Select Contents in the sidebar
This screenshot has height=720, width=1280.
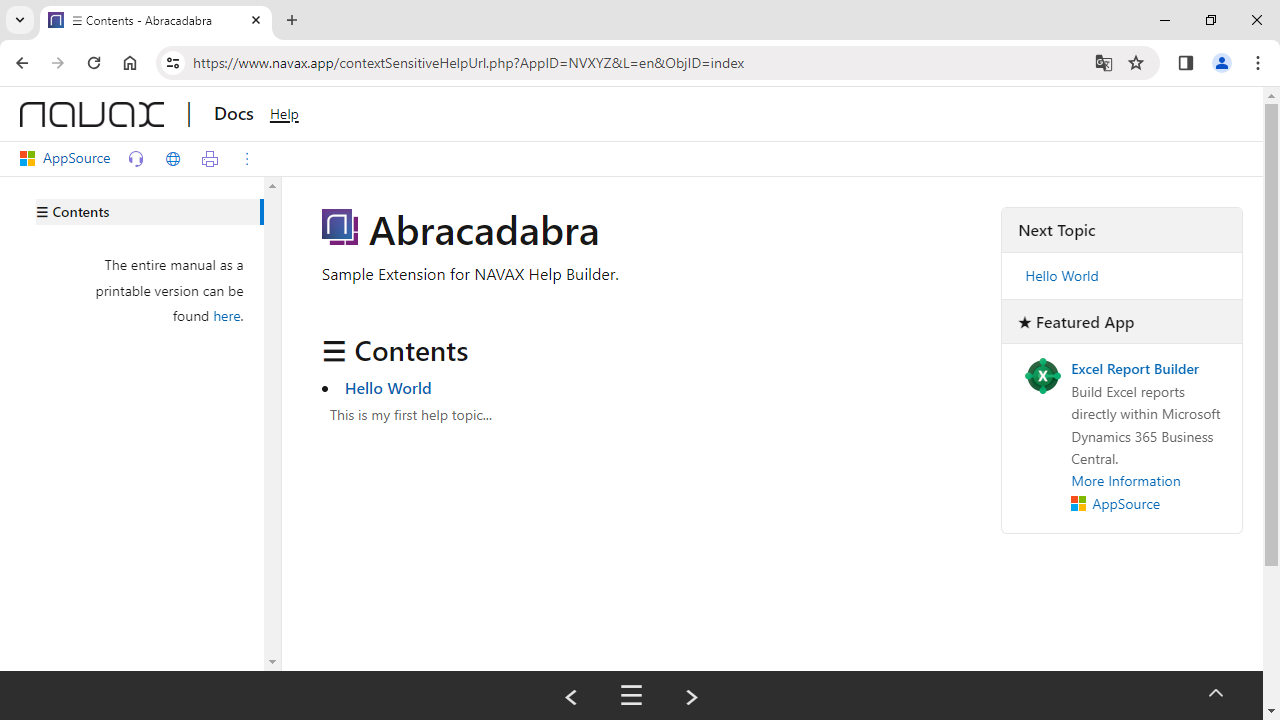[x=148, y=212]
